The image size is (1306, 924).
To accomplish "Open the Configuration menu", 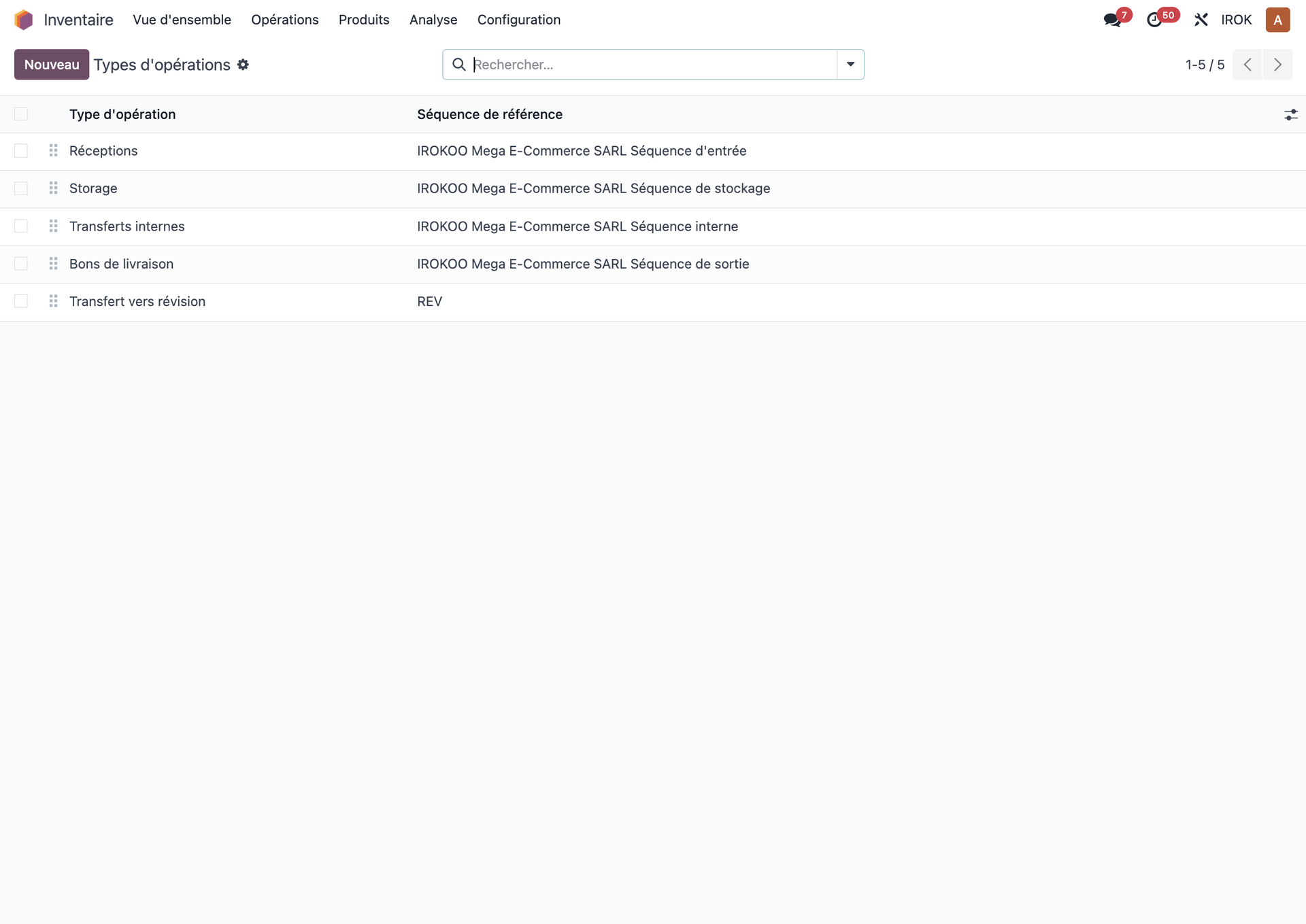I will (x=519, y=20).
